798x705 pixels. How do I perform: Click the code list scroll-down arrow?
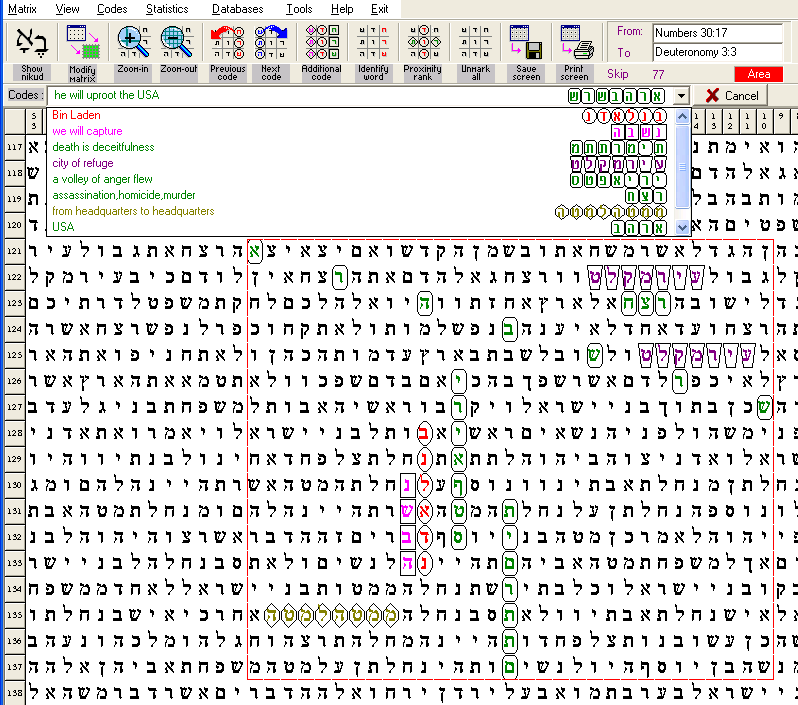[682, 227]
